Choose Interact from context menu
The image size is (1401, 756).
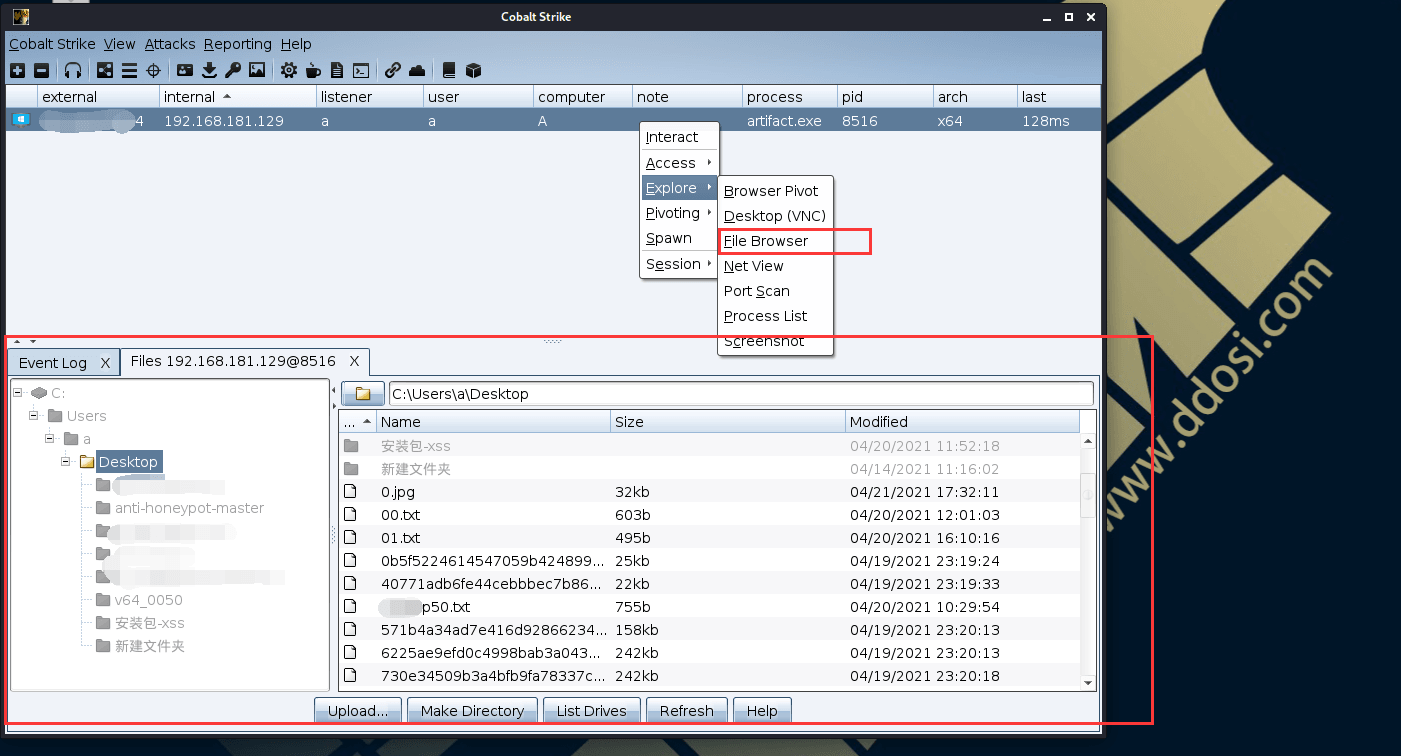coord(679,137)
